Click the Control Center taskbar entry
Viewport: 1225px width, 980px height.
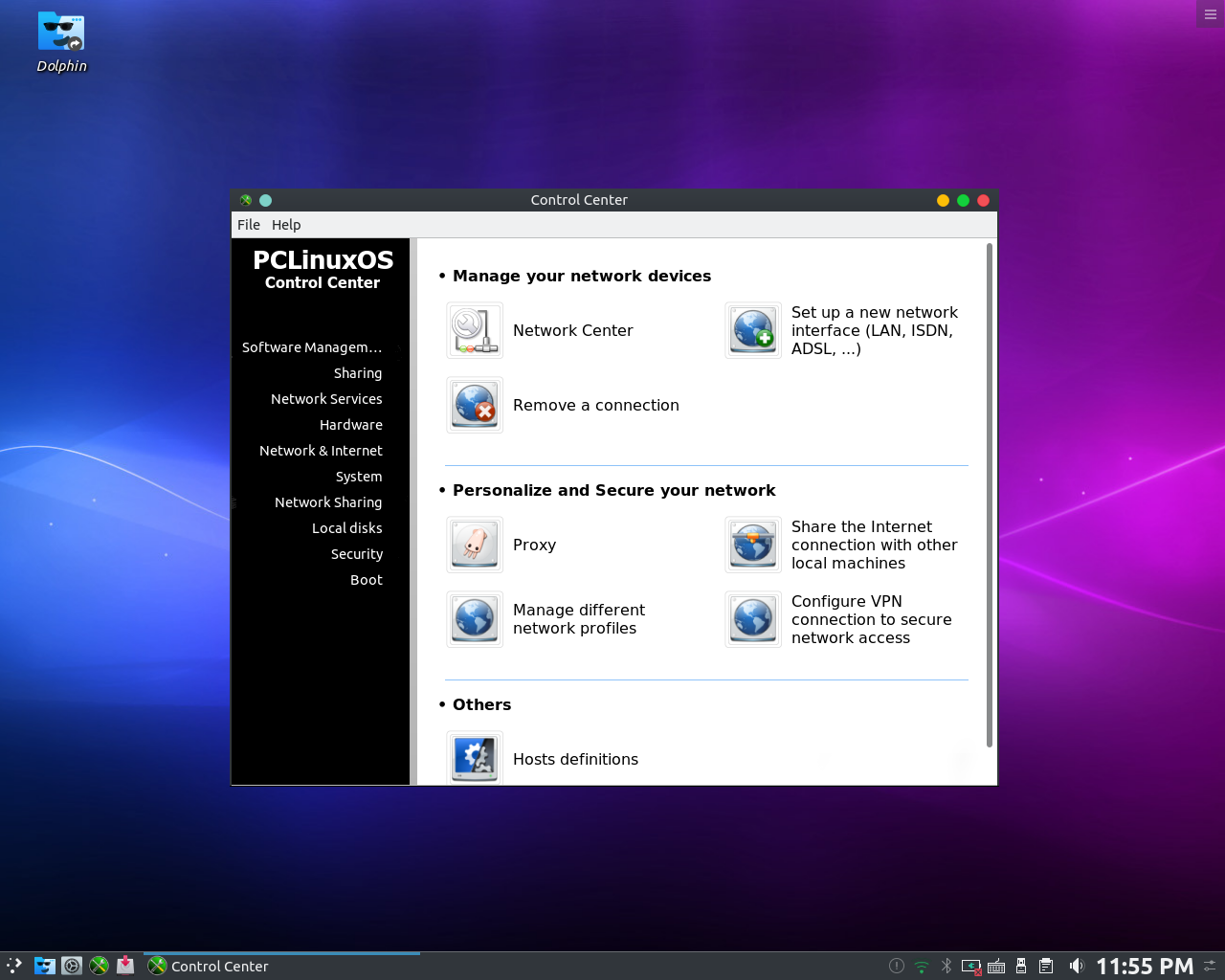click(281, 966)
